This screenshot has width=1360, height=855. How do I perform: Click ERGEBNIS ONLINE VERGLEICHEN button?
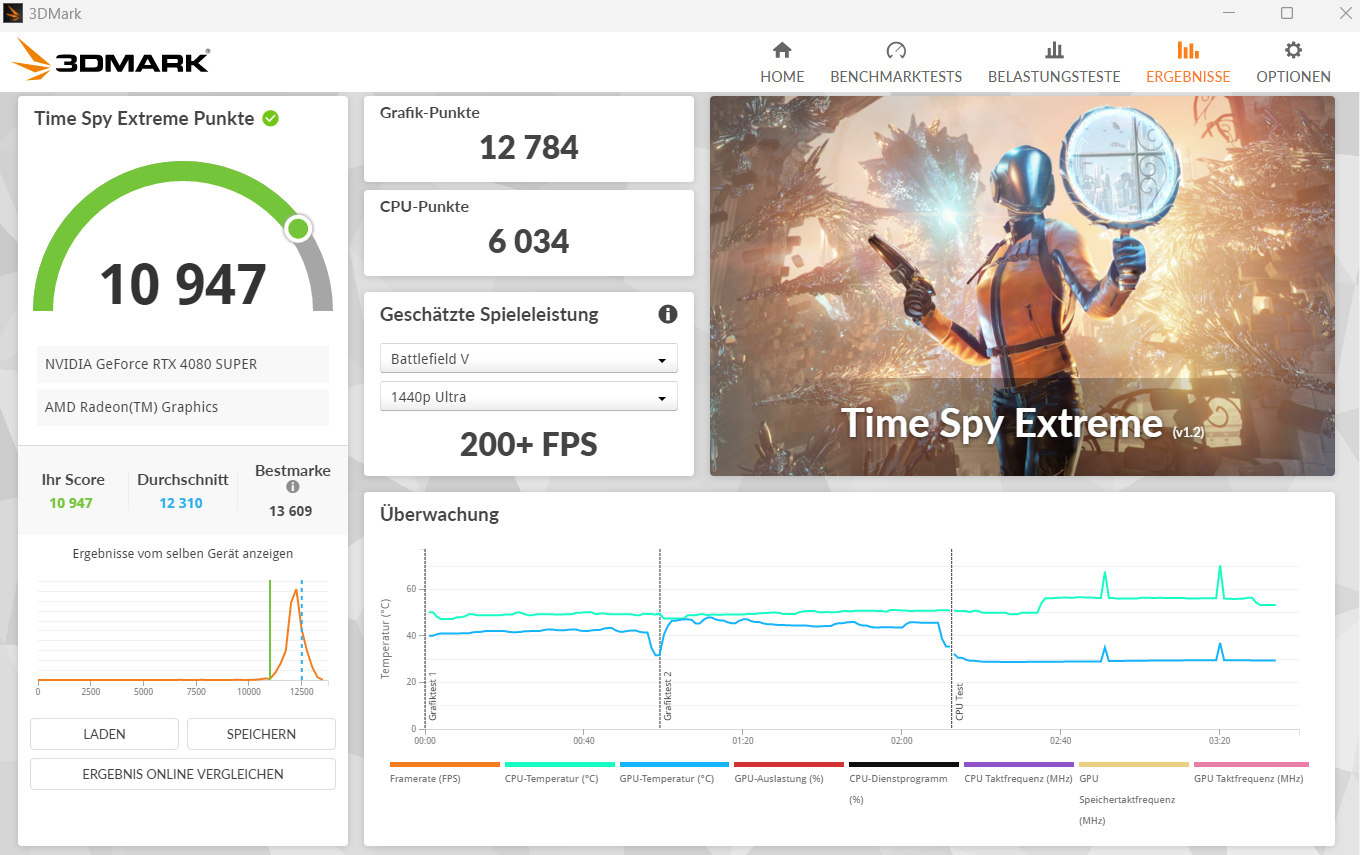(183, 774)
